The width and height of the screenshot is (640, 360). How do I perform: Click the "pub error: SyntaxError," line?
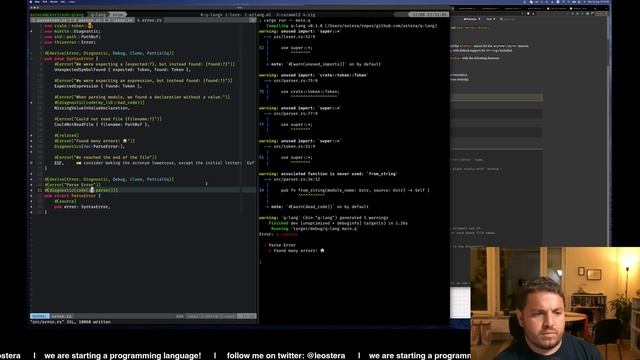pyautogui.click(x=82, y=207)
